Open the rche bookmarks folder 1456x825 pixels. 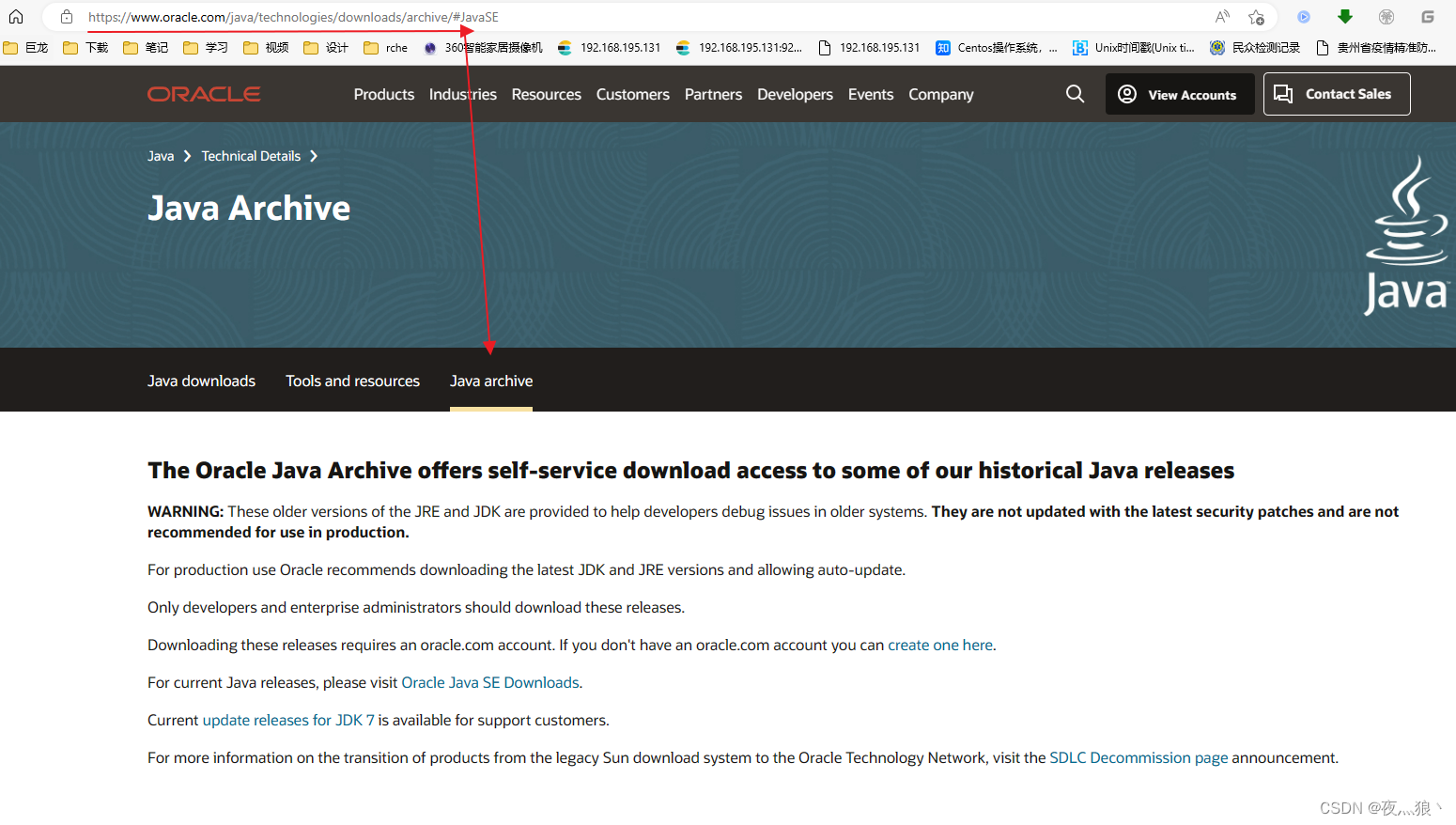386,48
